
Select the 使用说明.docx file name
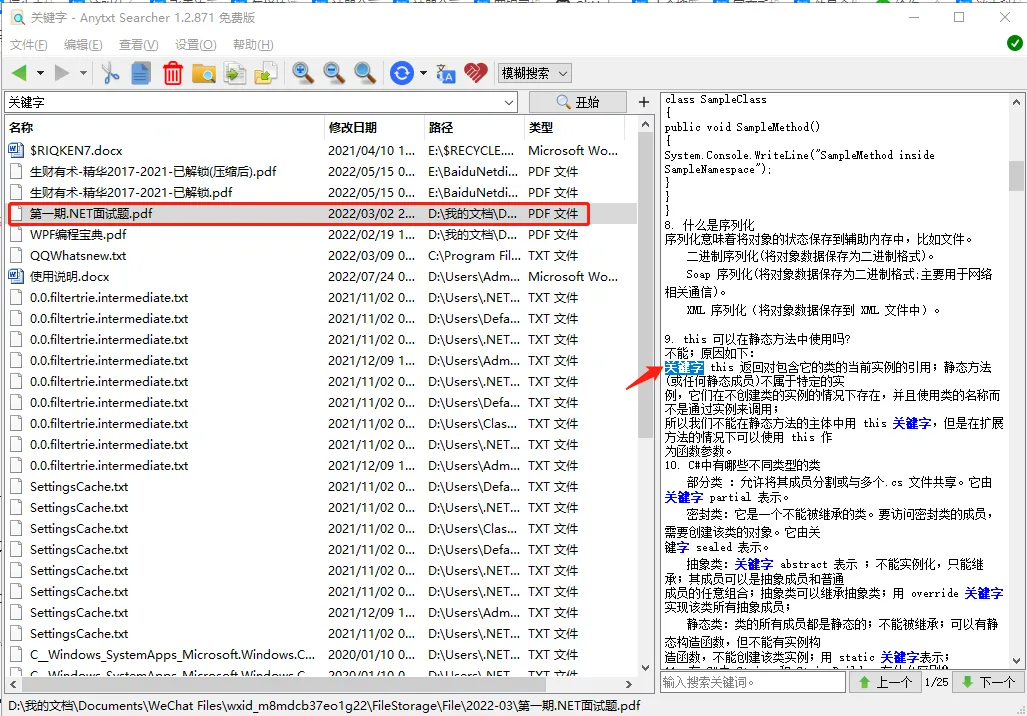tap(69, 276)
